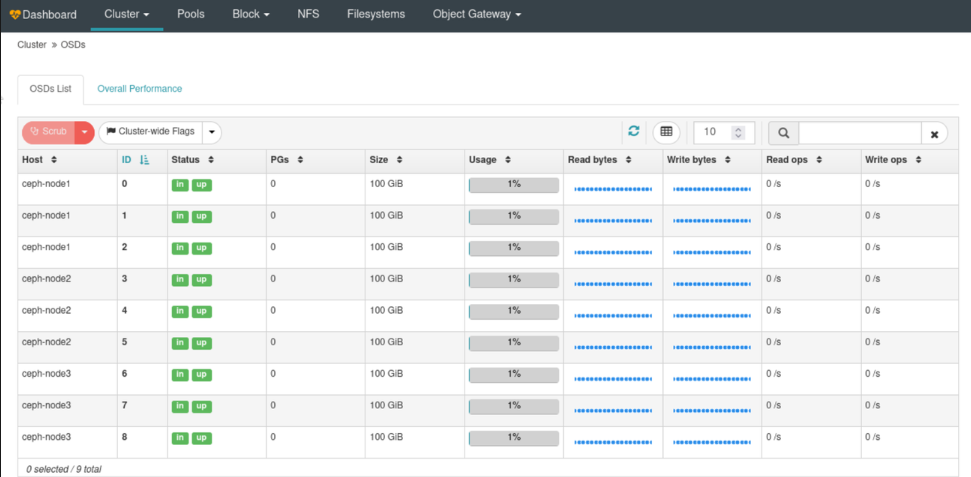
Task: Click the Dashboard logo icon
Action: tap(14, 15)
